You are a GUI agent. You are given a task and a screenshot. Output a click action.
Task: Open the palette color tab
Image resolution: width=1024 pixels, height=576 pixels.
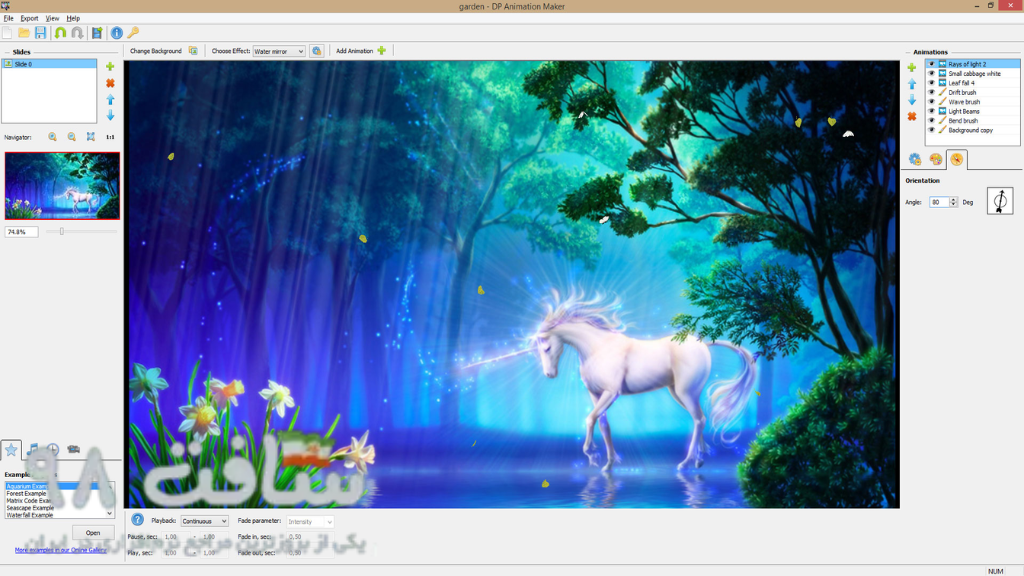936,159
